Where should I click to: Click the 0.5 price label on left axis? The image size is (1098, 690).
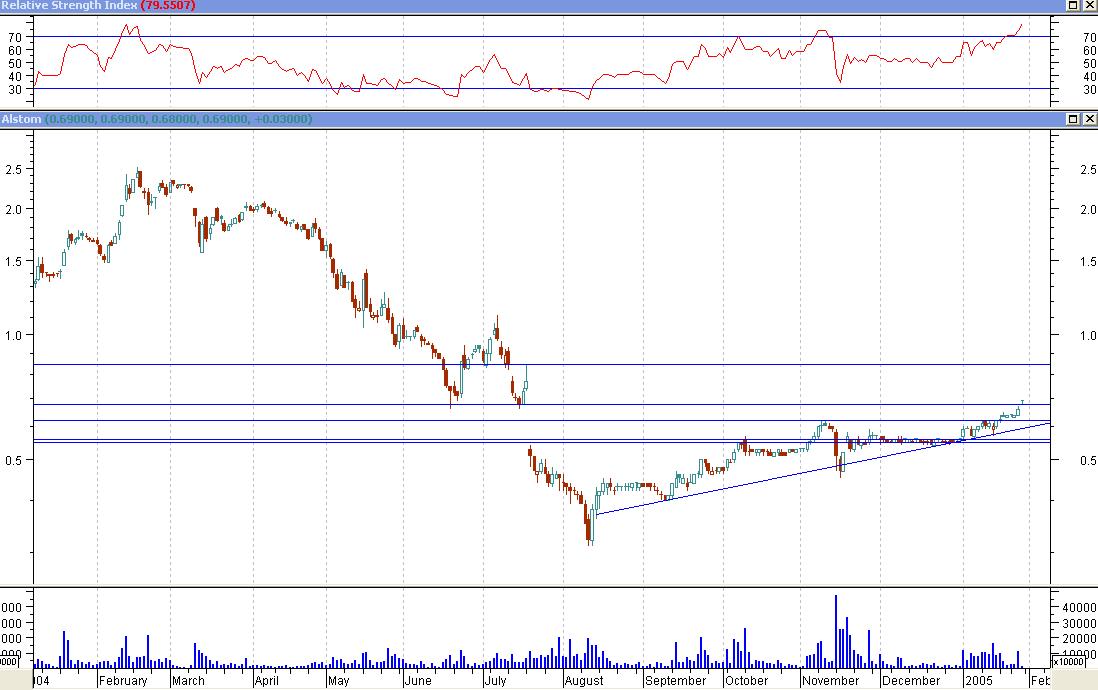tap(13, 460)
